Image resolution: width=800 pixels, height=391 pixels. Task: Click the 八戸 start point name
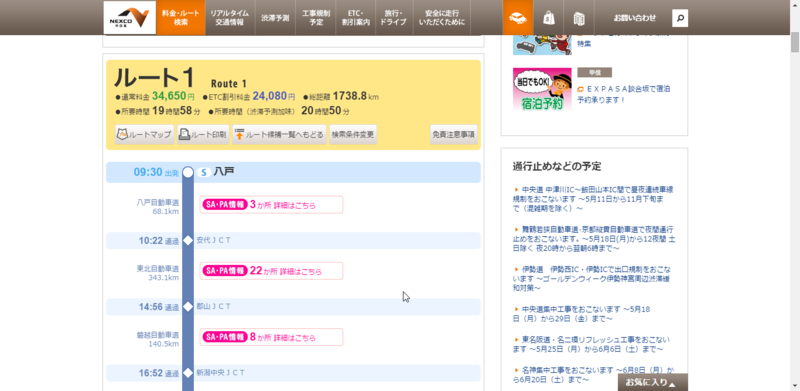[x=224, y=172]
